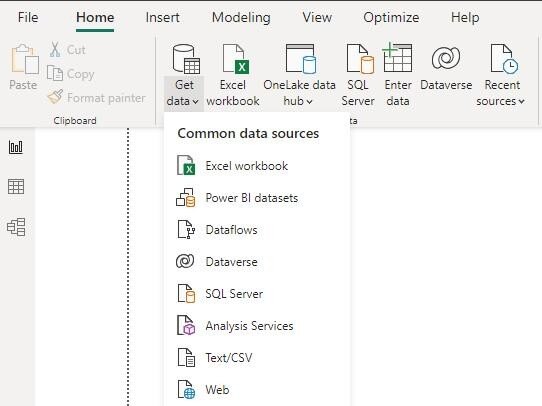Expand the Get data dropdown arrow
Image resolution: width=542 pixels, height=406 pixels.
(195, 102)
